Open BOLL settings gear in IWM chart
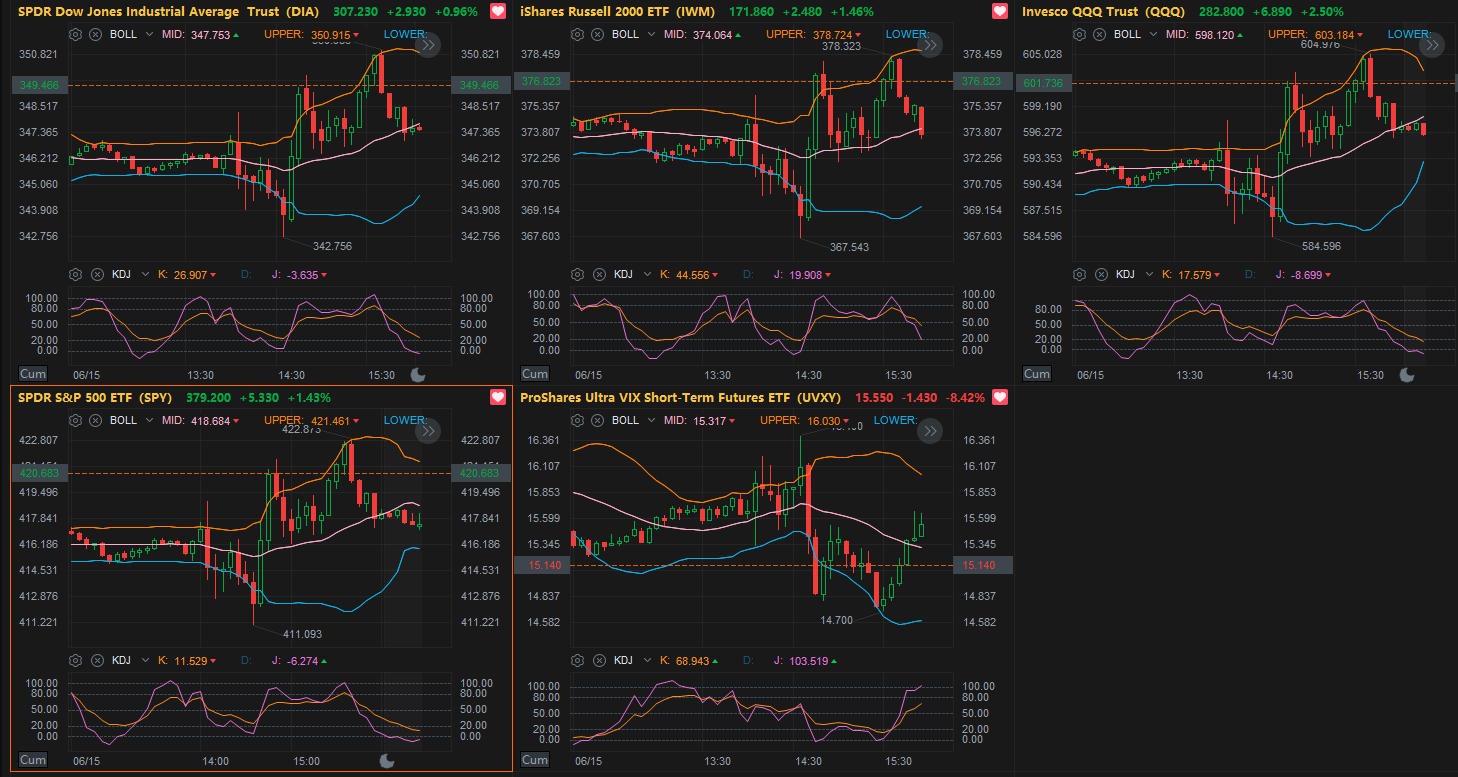1458x777 pixels. (x=577, y=34)
